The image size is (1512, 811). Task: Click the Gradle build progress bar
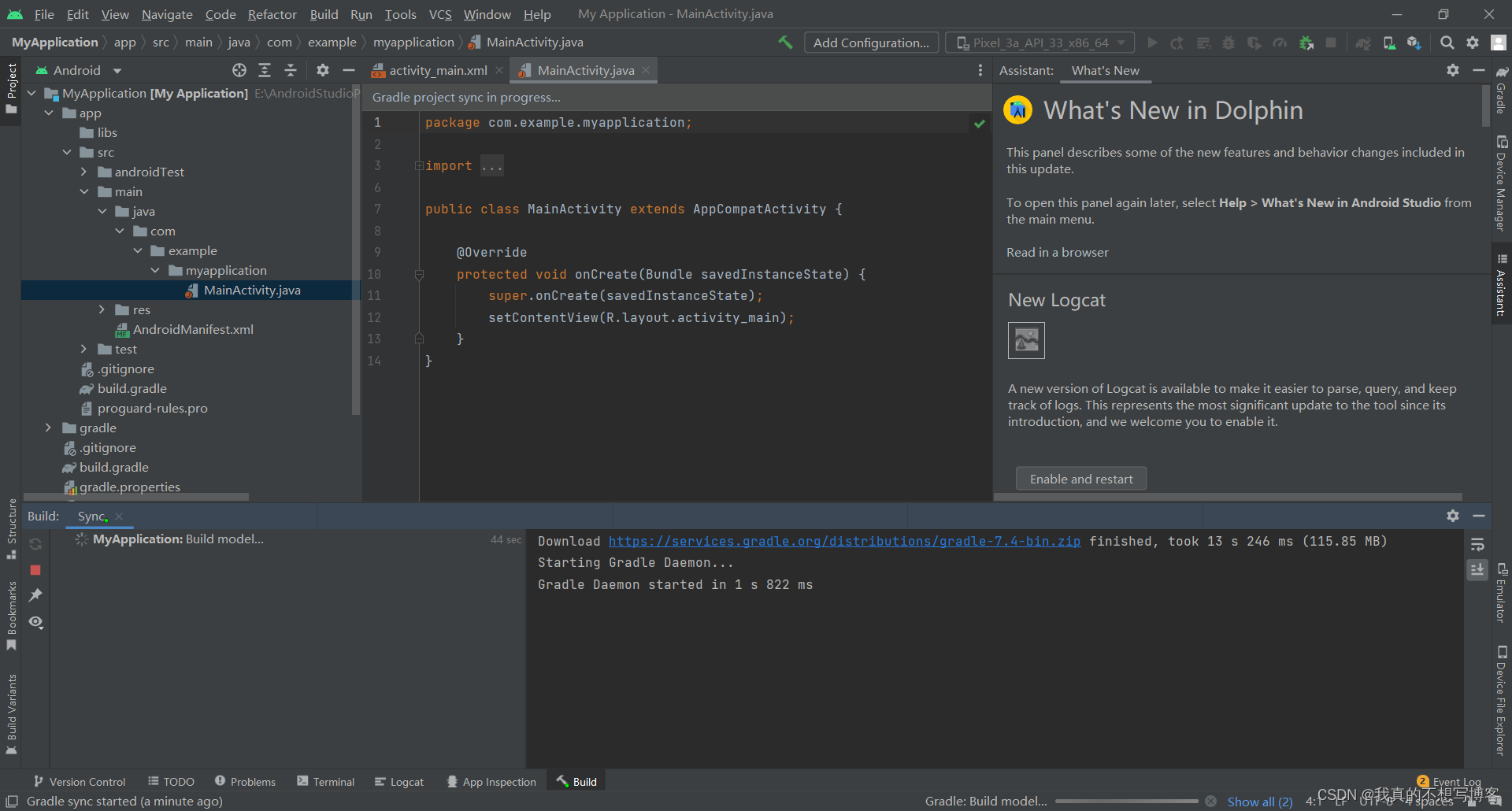pyautogui.click(x=1126, y=802)
